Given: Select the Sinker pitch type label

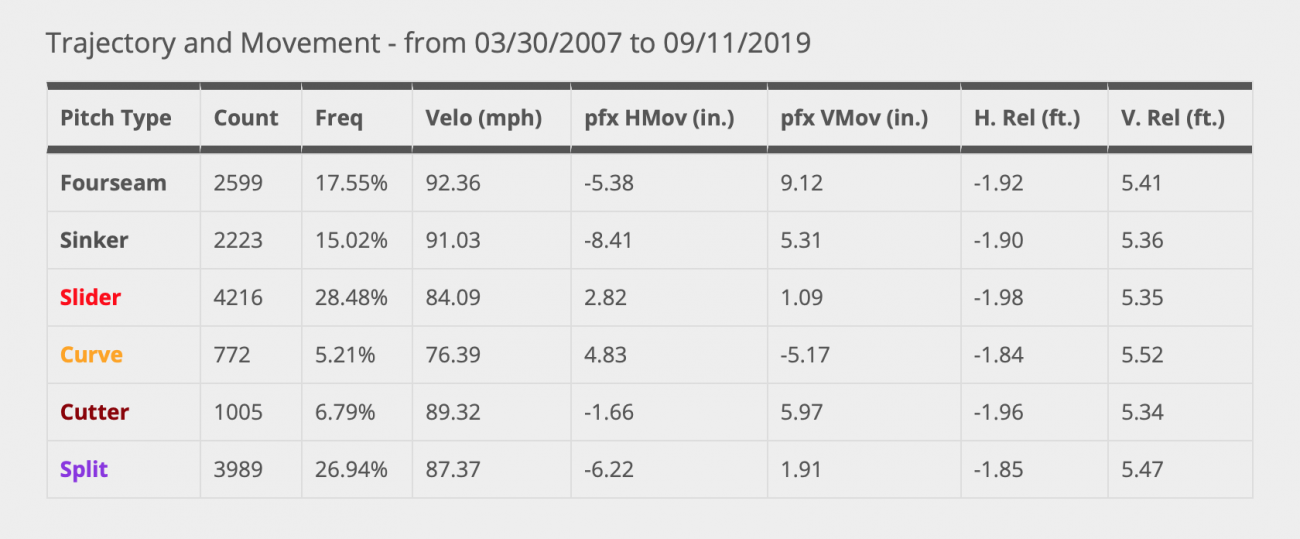Looking at the screenshot, I should 94,240.
